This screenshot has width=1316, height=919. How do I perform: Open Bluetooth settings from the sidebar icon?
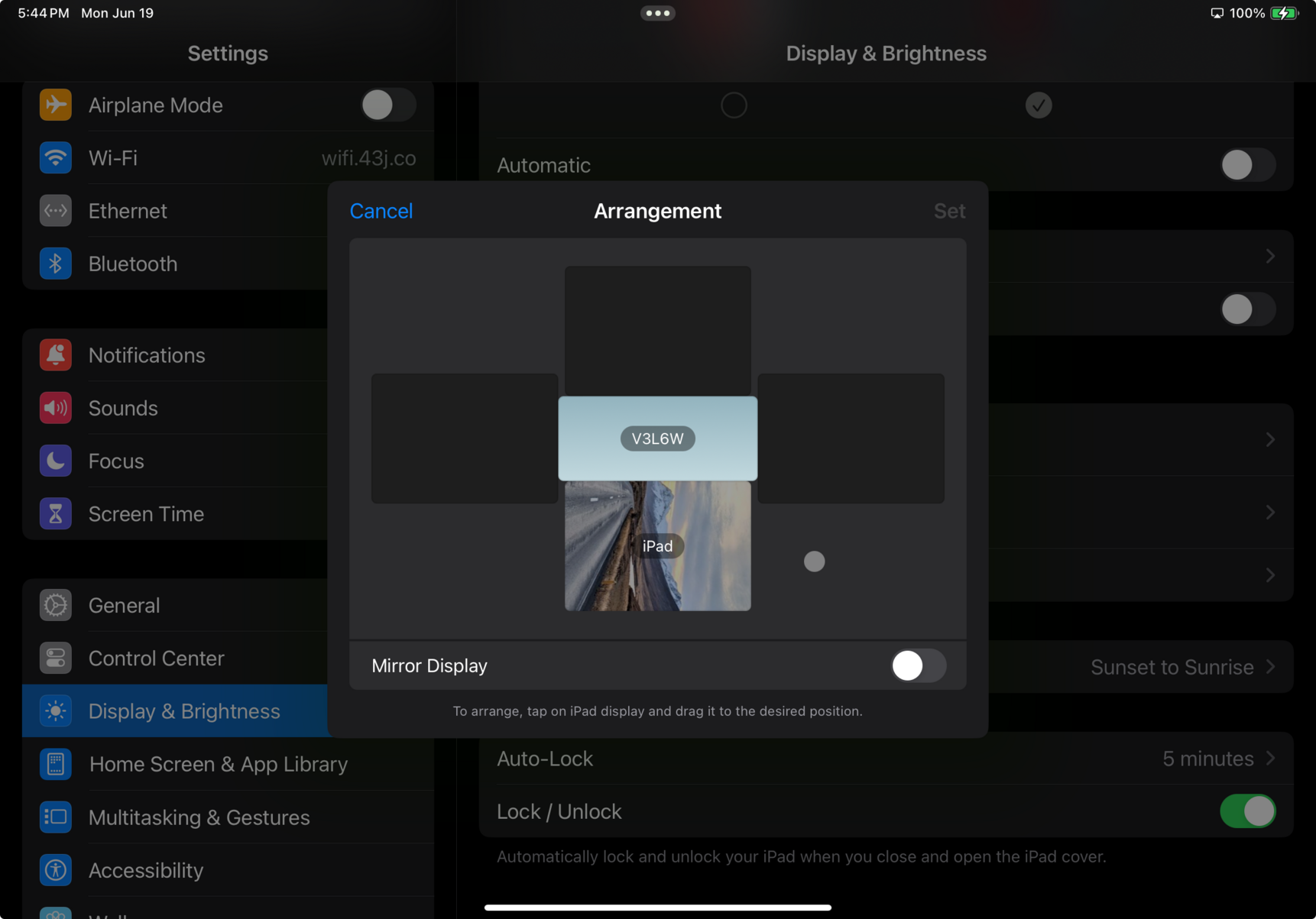[x=55, y=264]
